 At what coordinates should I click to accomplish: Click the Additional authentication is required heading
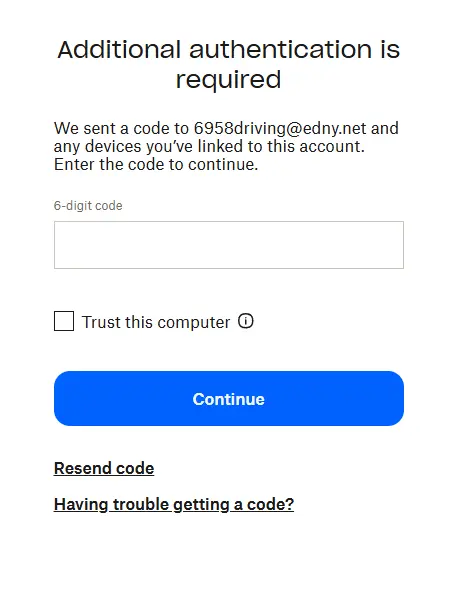click(x=228, y=64)
